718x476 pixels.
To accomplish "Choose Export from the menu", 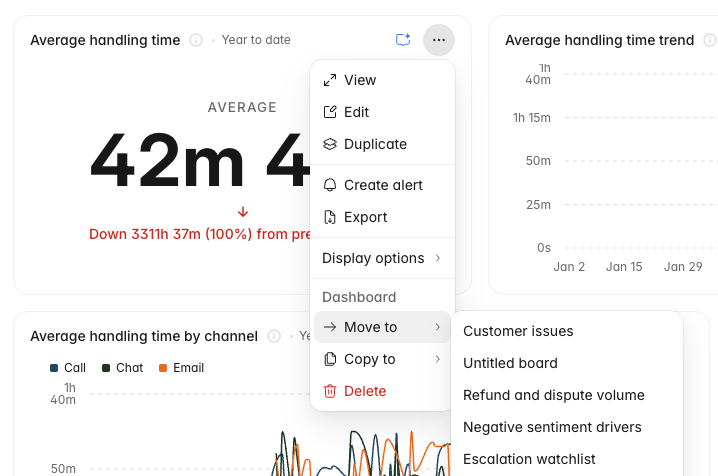I will [x=382, y=217].
